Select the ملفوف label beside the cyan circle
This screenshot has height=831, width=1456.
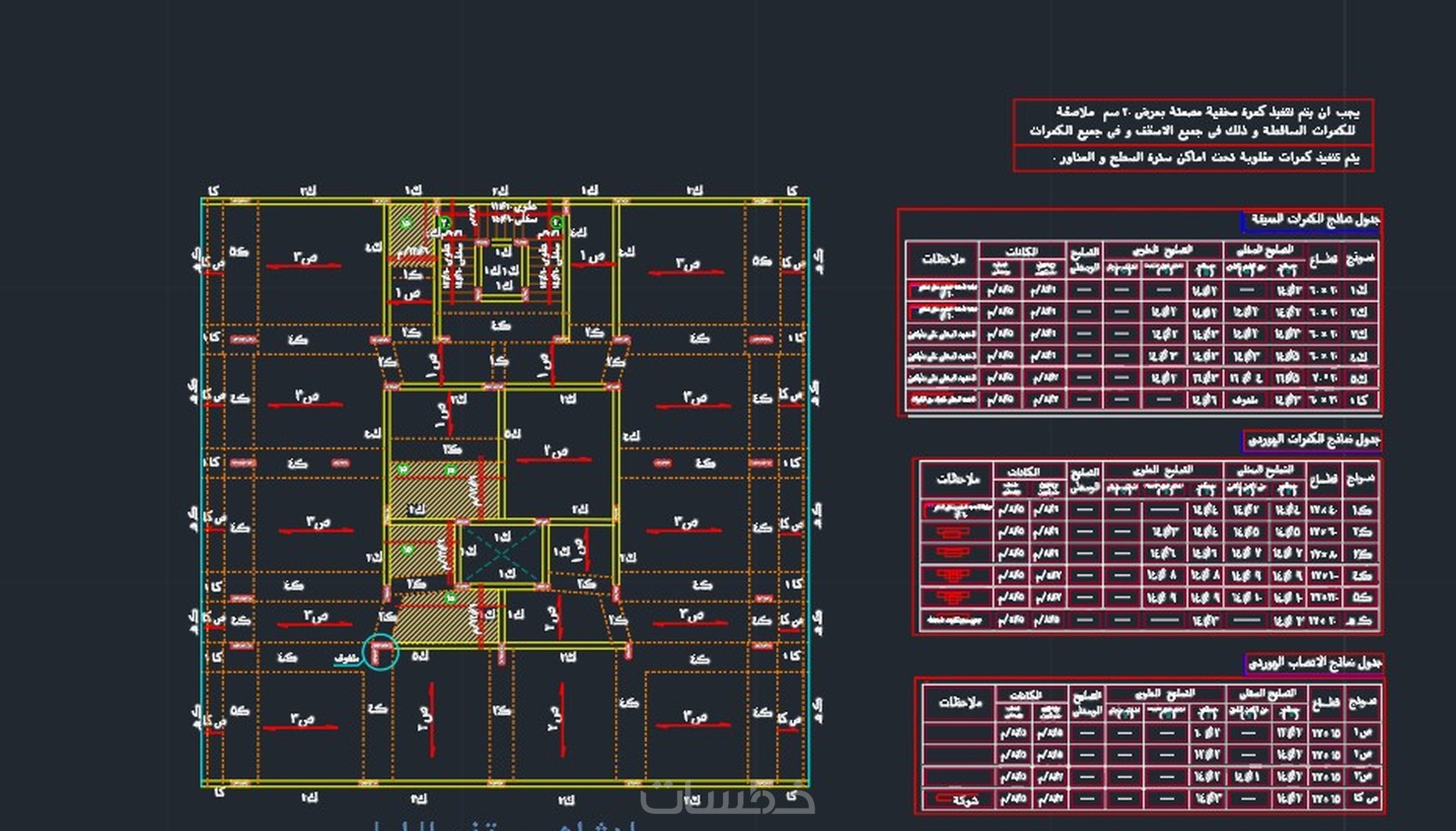click(346, 659)
